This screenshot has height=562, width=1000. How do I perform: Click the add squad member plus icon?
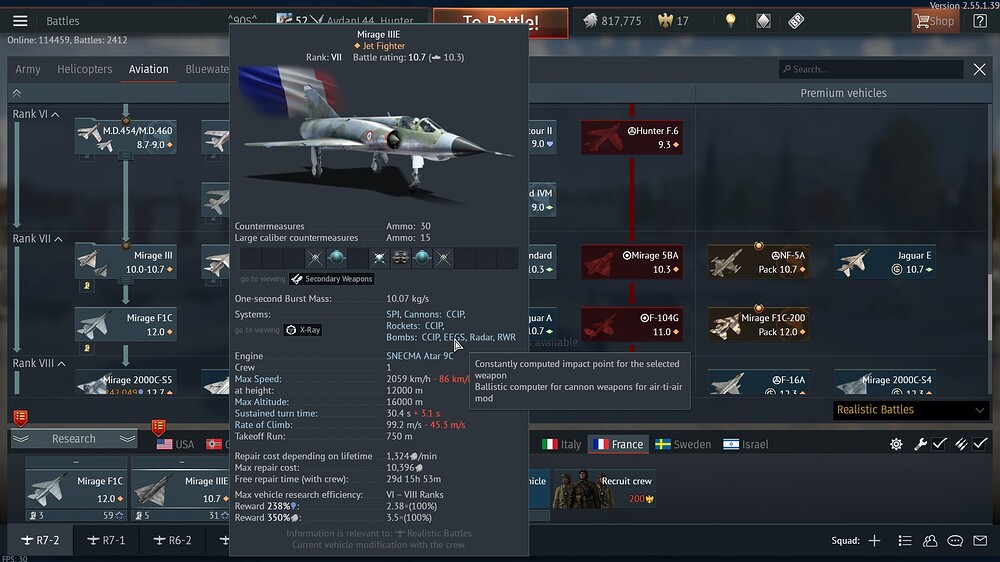point(874,541)
